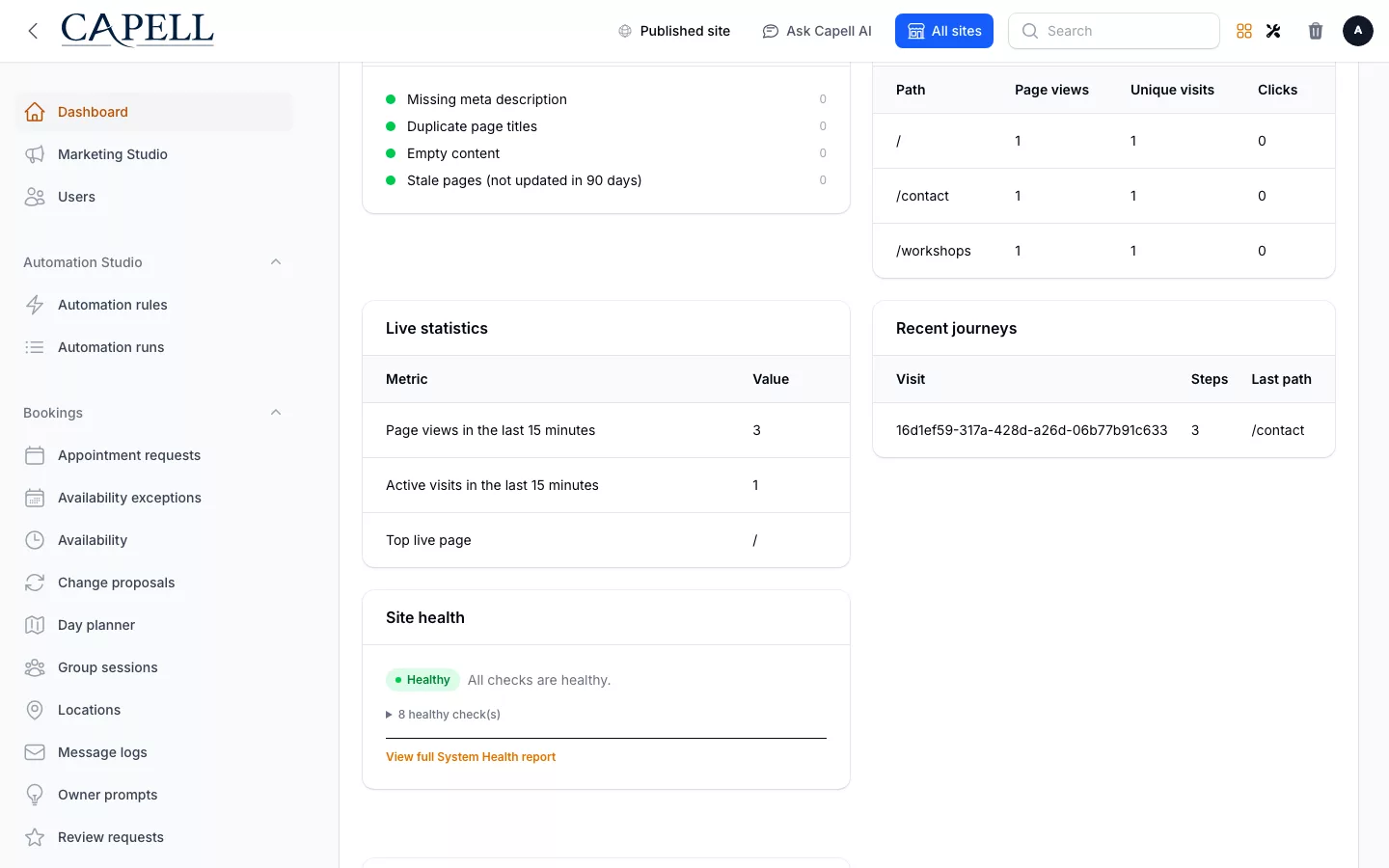Click Active visits in the last 15 minutes
The width and height of the screenshot is (1389, 868).
[492, 485]
